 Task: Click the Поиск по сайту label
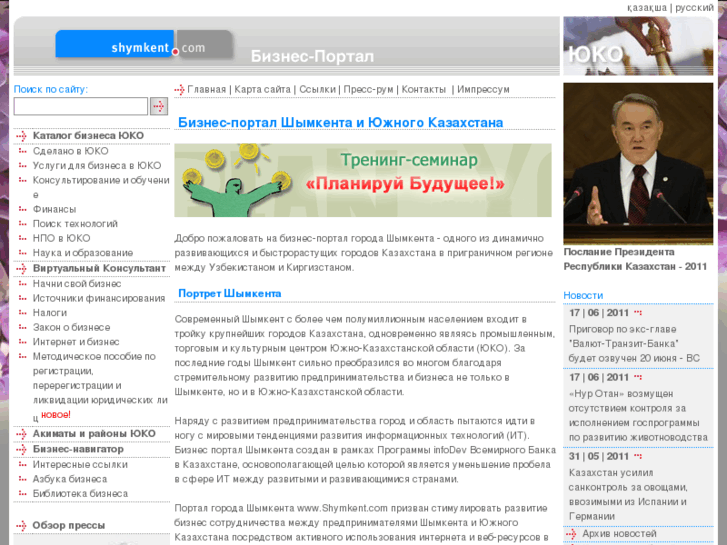pos(51,89)
